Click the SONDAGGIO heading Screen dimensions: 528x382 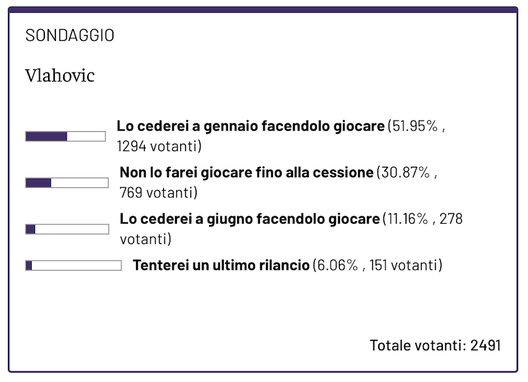[x=70, y=35]
